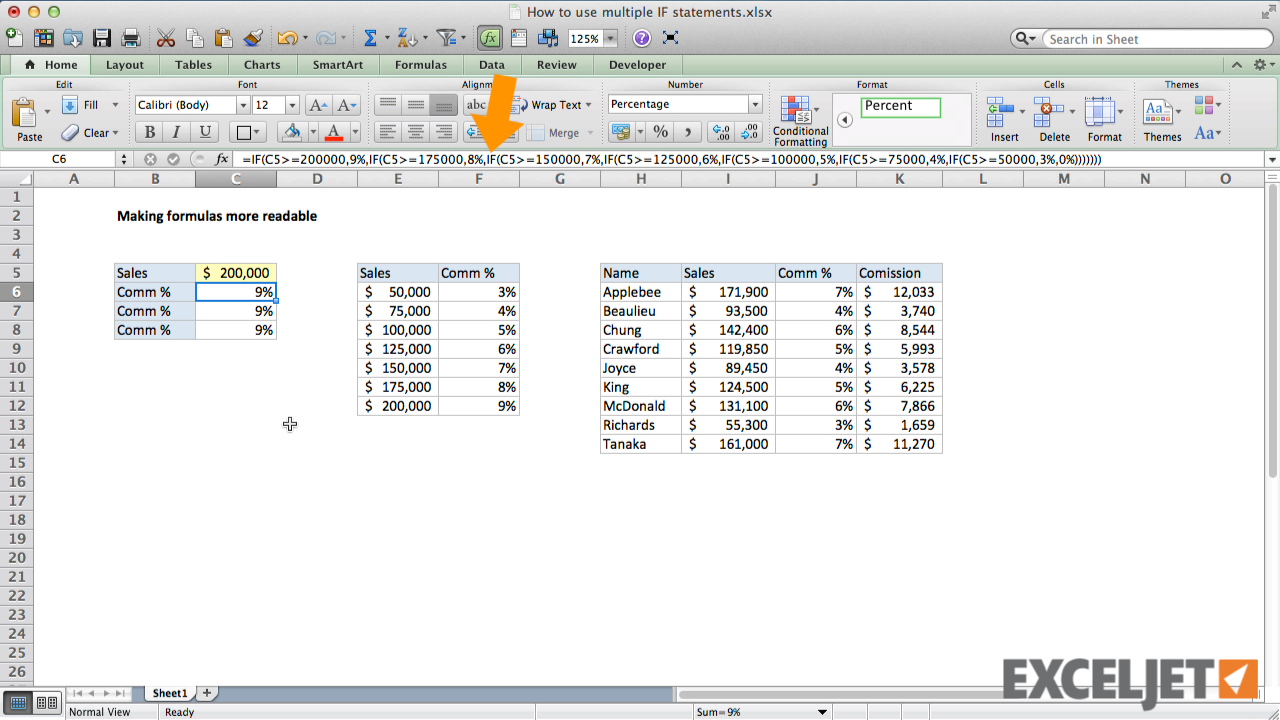Align text left in the cell
Image resolution: width=1280 pixels, height=720 pixels.
click(388, 132)
